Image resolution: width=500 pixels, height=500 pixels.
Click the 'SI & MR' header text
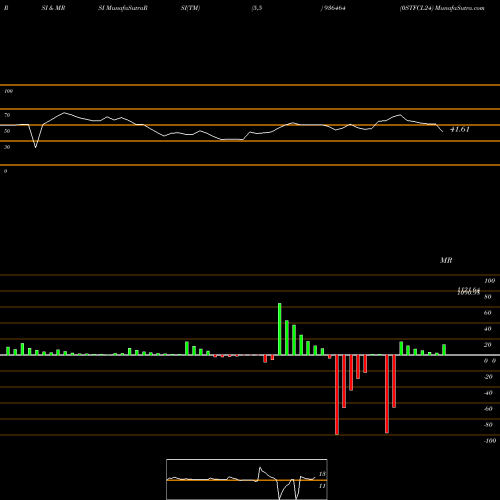click(53, 8)
